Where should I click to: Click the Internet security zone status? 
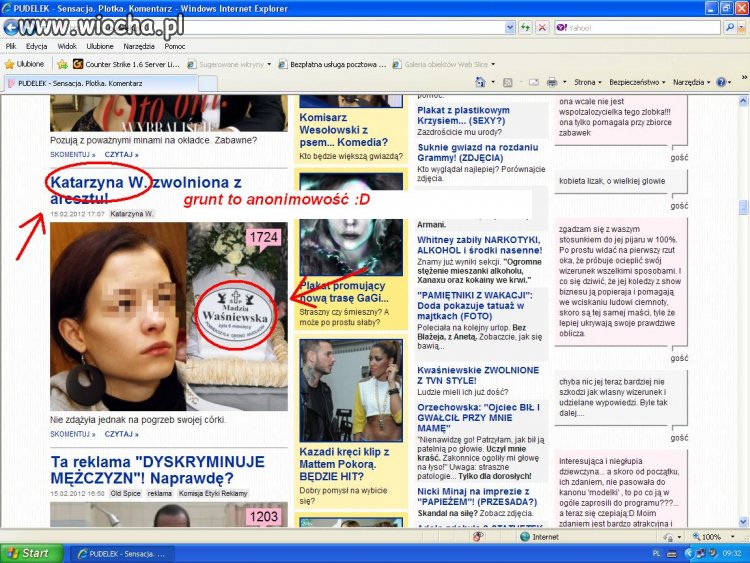click(539, 537)
